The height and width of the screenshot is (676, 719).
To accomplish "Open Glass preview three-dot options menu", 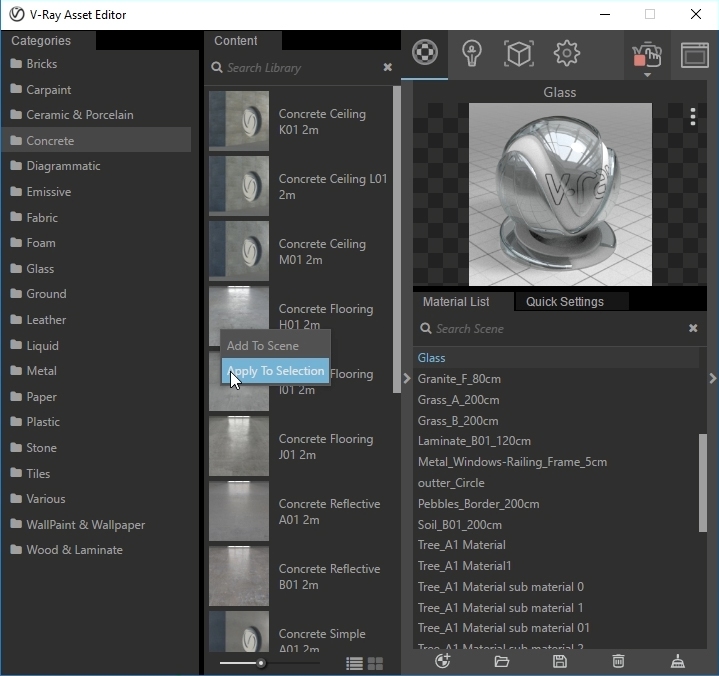I will pyautogui.click(x=692, y=117).
